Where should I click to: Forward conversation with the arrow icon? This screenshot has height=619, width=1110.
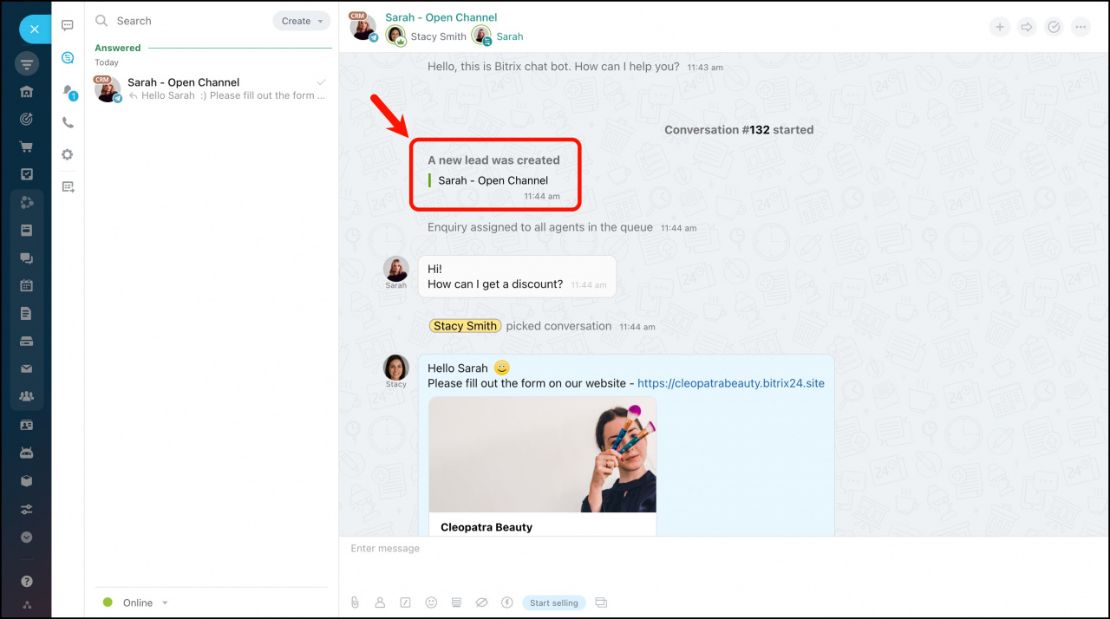(x=1026, y=27)
